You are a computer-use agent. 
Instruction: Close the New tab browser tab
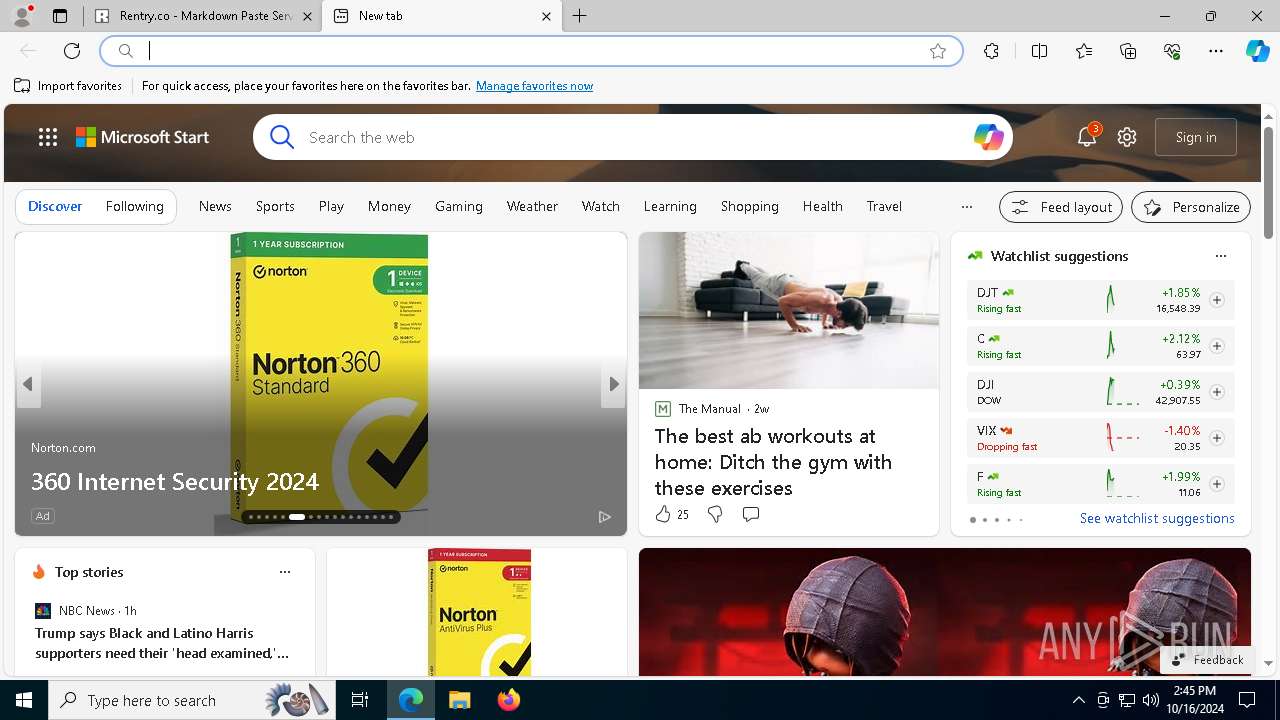(x=546, y=16)
